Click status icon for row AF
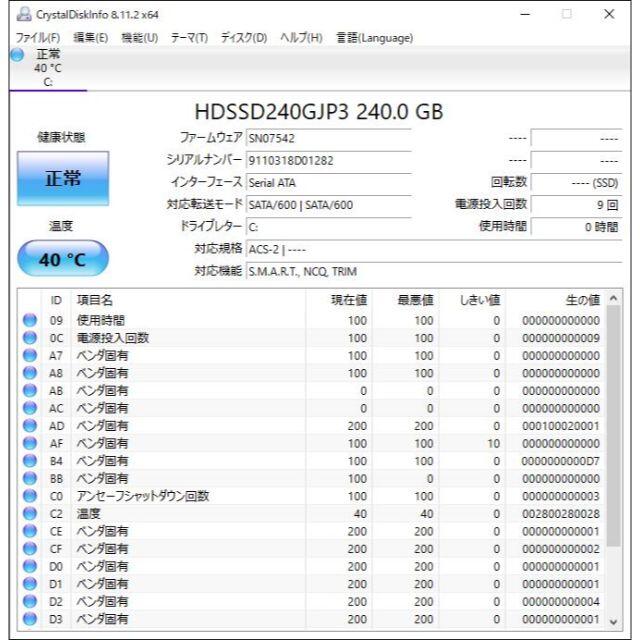This screenshot has width=640, height=640. pos(29,443)
